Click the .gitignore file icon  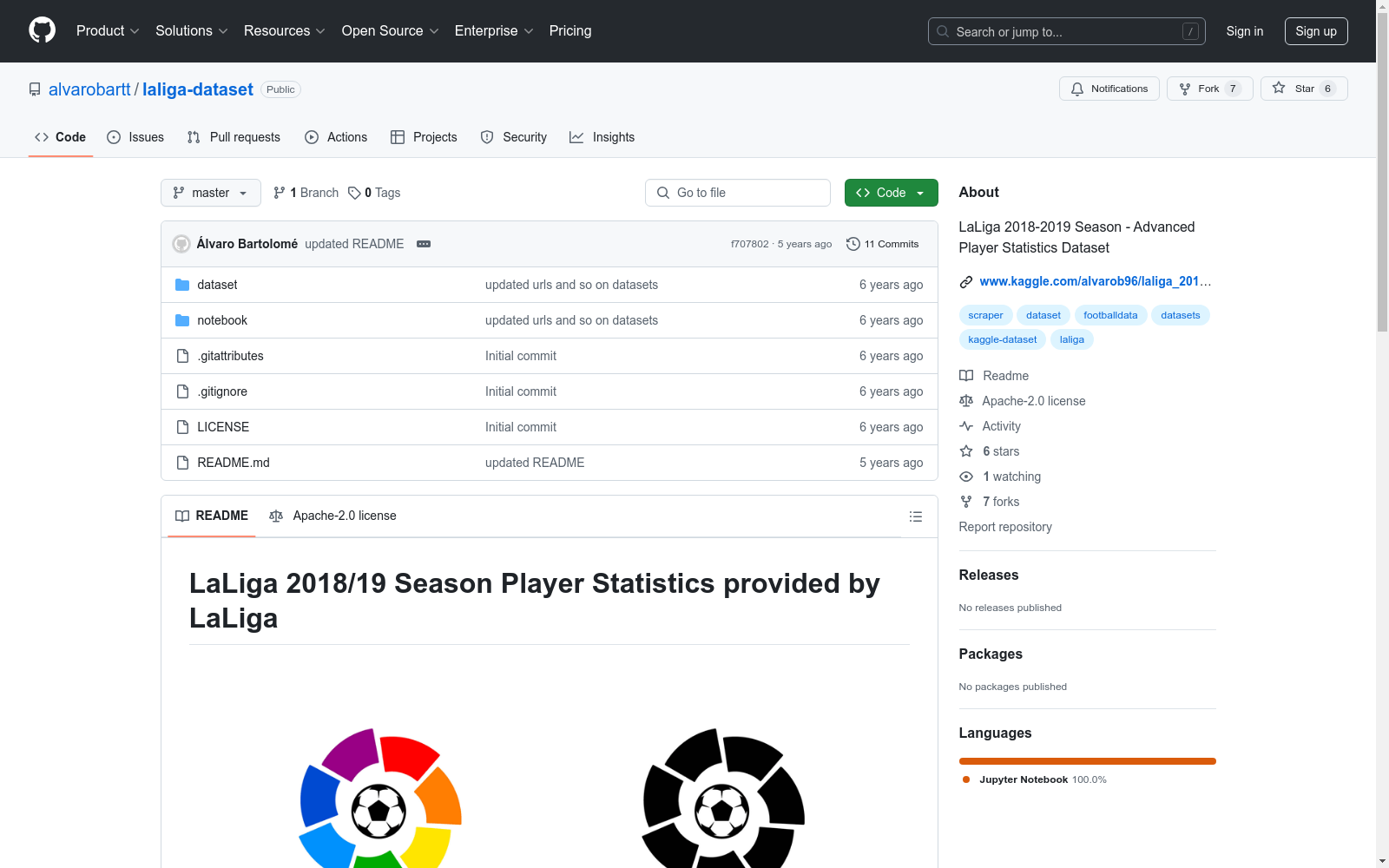coord(182,391)
